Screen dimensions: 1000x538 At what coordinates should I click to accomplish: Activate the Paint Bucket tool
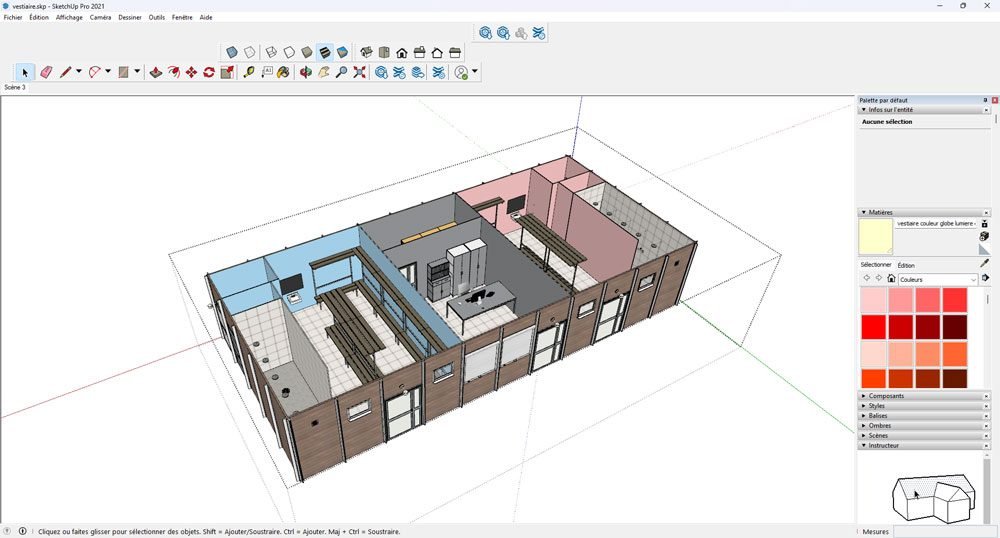coord(284,73)
